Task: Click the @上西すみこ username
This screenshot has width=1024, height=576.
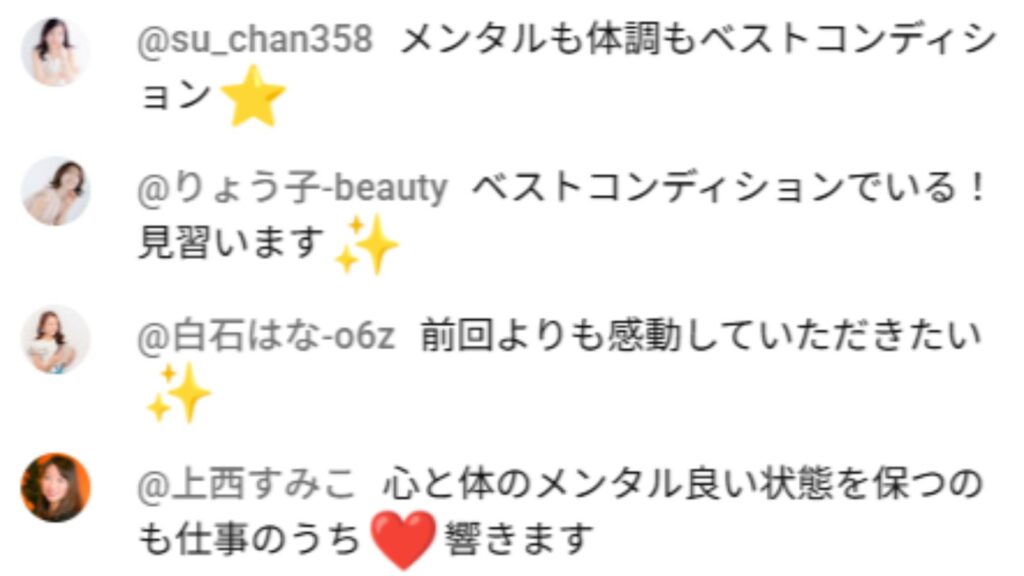Action: point(247,484)
